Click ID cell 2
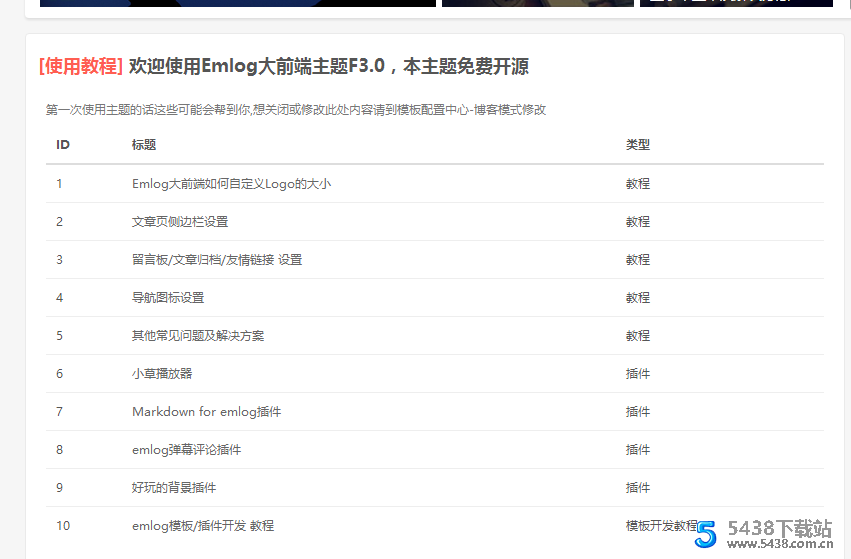The height and width of the screenshot is (559, 851). click(59, 222)
